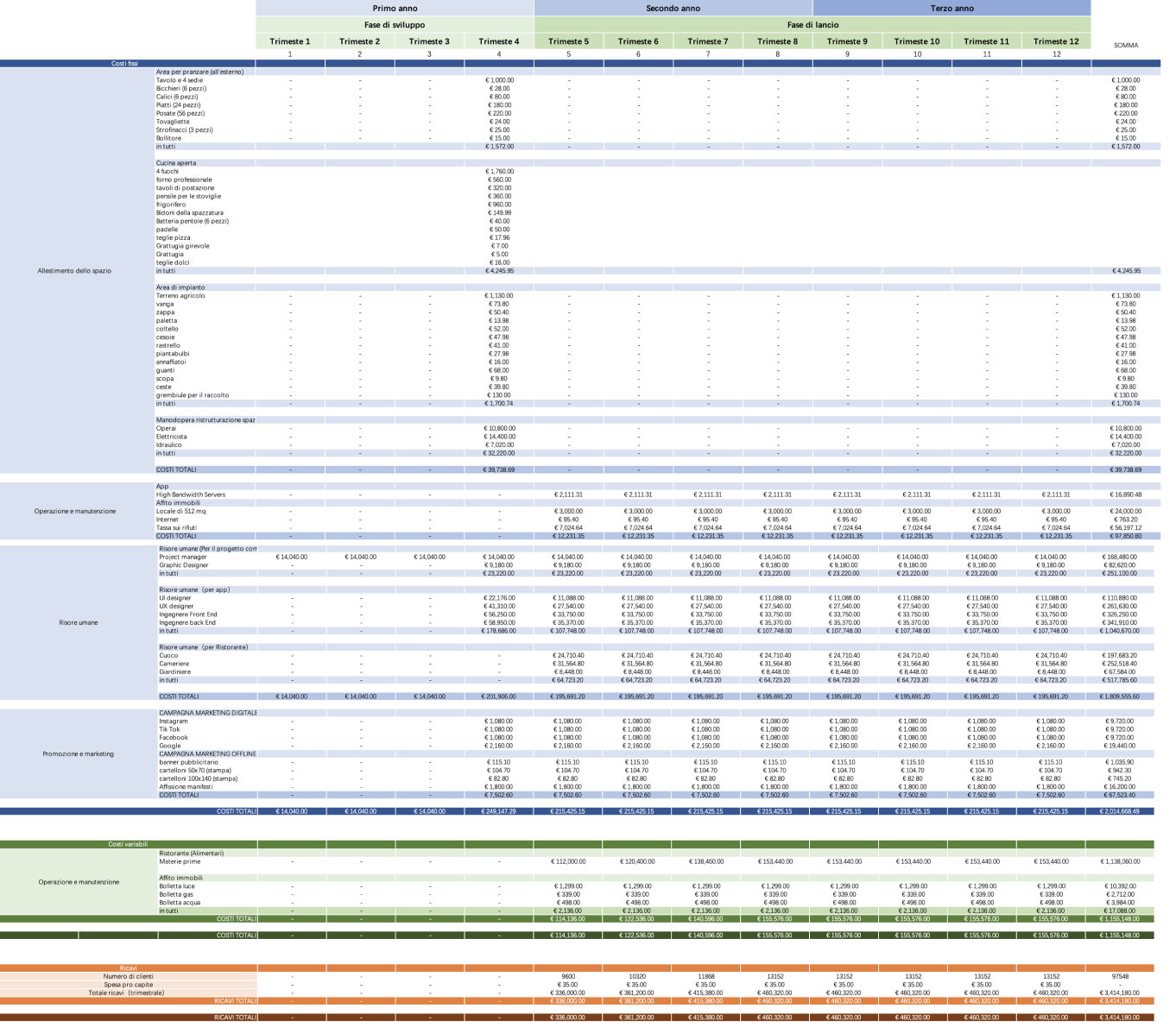The image size is (1176, 1027).
Task: Select the '€ 16,890.48' sum cell
Action: pos(1125,495)
